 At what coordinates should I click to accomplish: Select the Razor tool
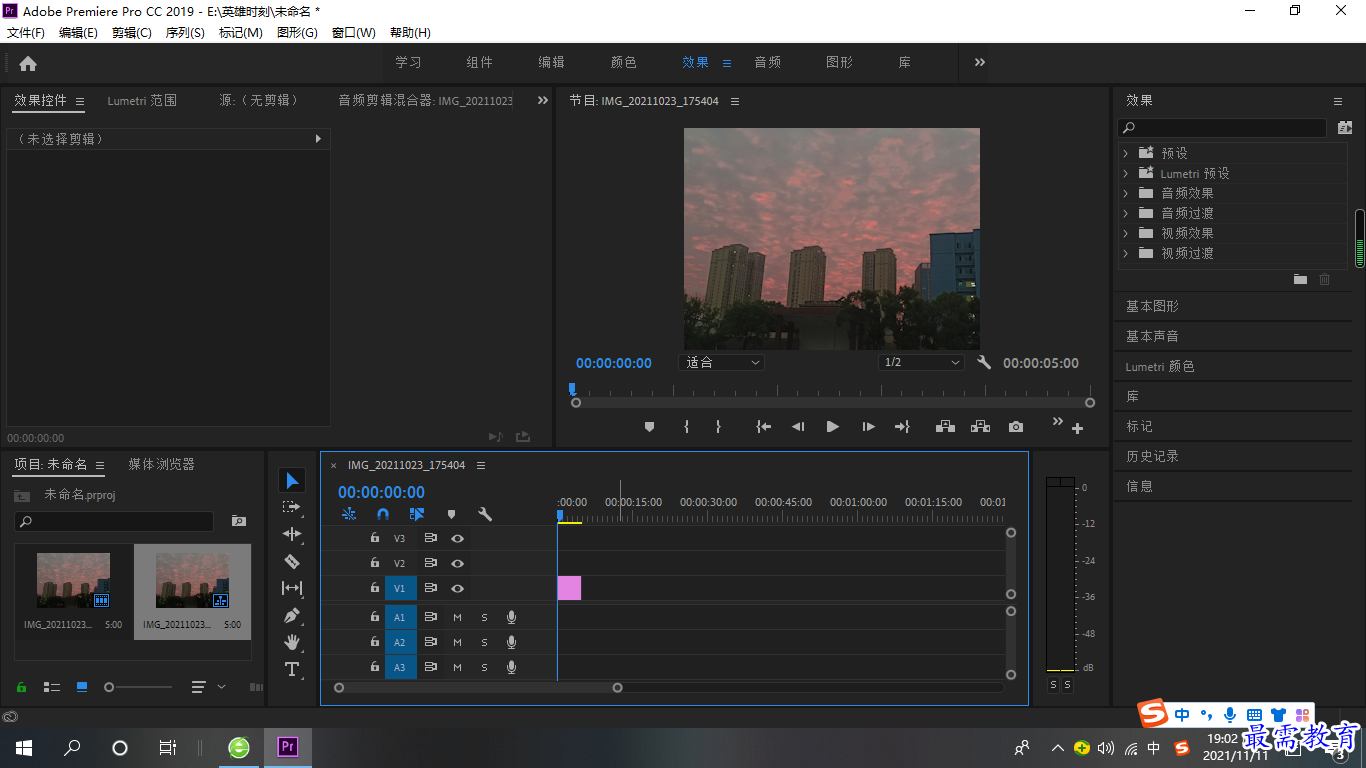pyautogui.click(x=292, y=561)
